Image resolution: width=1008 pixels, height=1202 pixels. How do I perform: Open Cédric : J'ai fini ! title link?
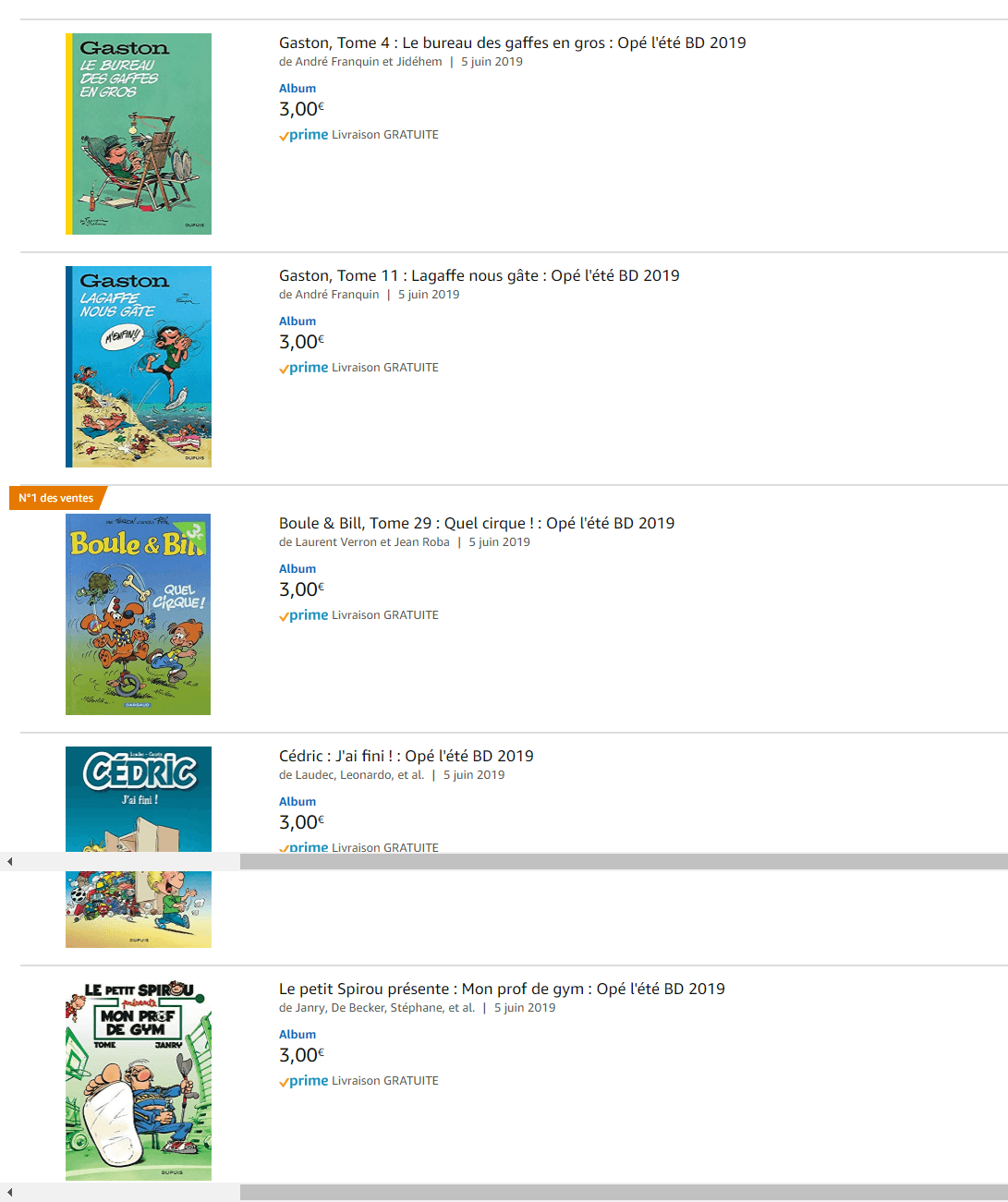[406, 756]
